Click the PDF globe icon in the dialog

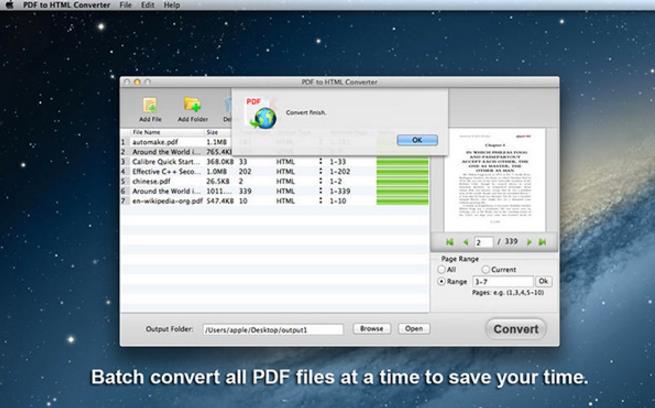pos(260,113)
